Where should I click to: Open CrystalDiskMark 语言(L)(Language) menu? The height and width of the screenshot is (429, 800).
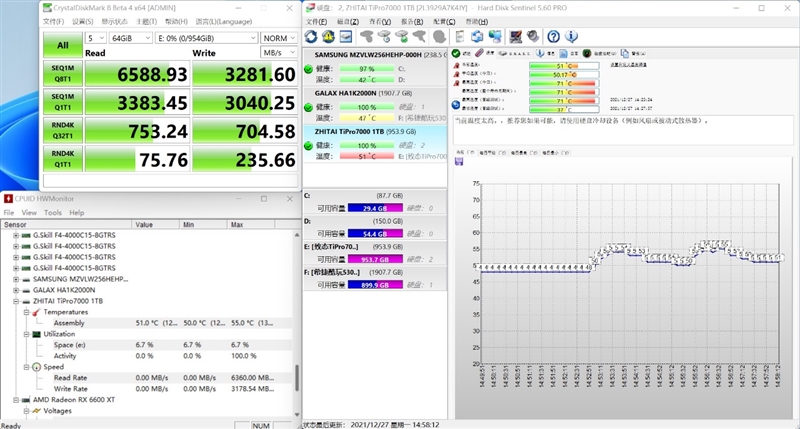tap(224, 21)
